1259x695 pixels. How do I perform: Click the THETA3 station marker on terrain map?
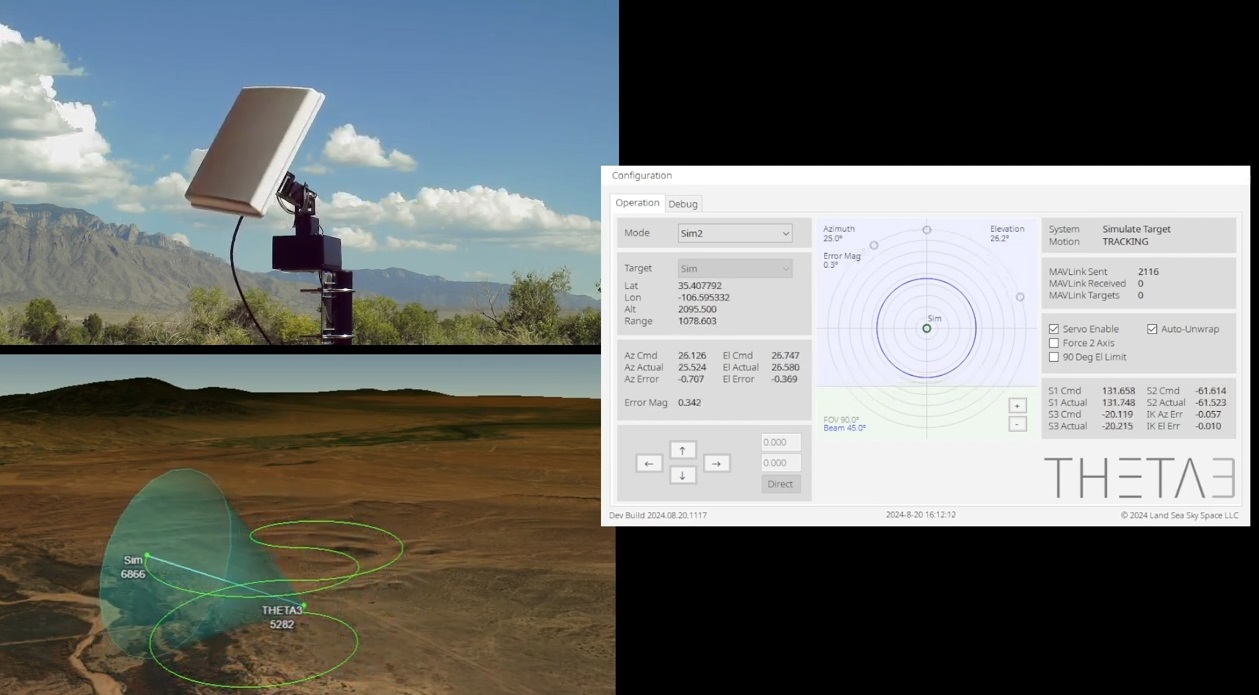coord(303,605)
